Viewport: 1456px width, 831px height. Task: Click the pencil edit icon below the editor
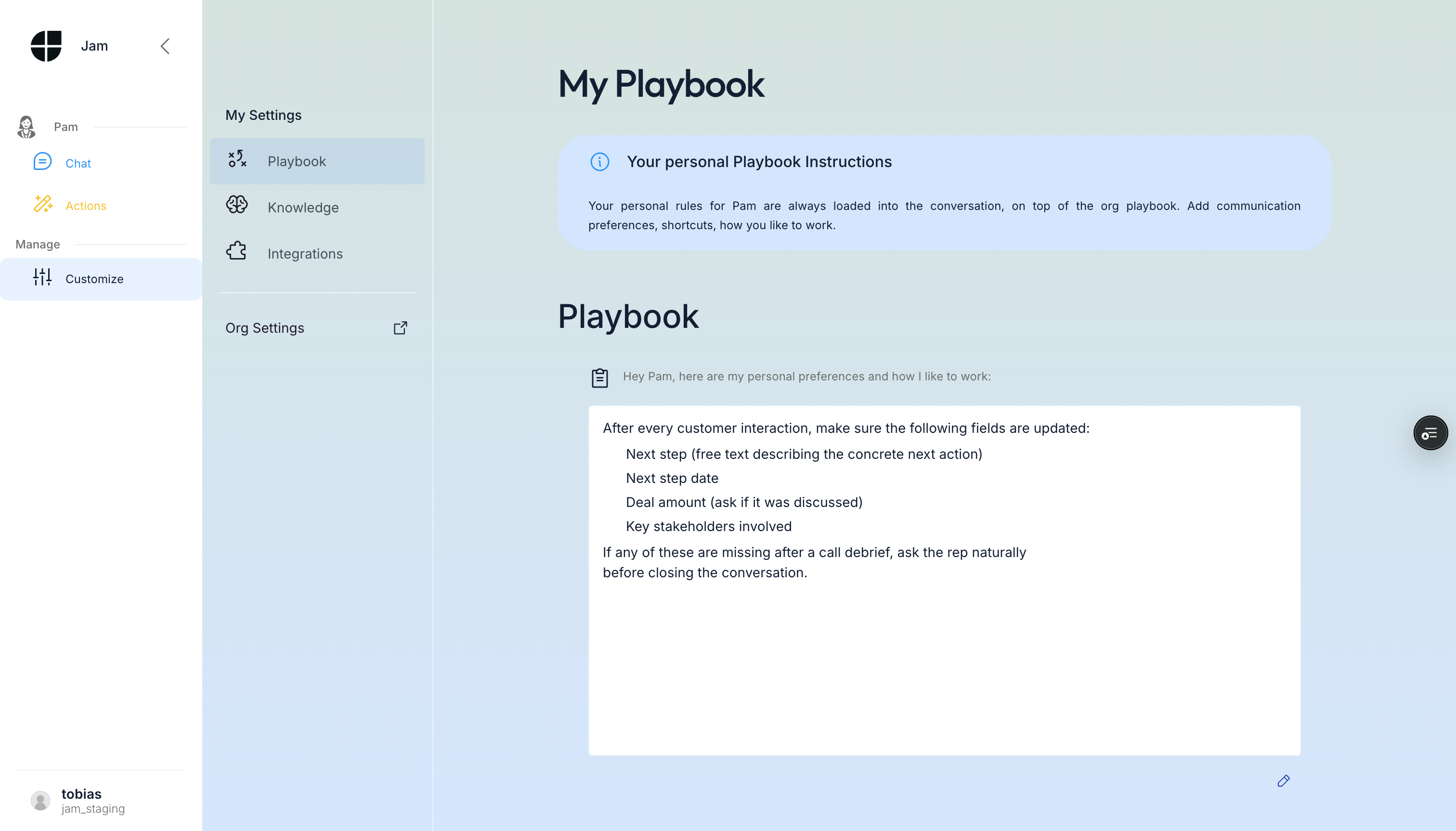(x=1283, y=781)
